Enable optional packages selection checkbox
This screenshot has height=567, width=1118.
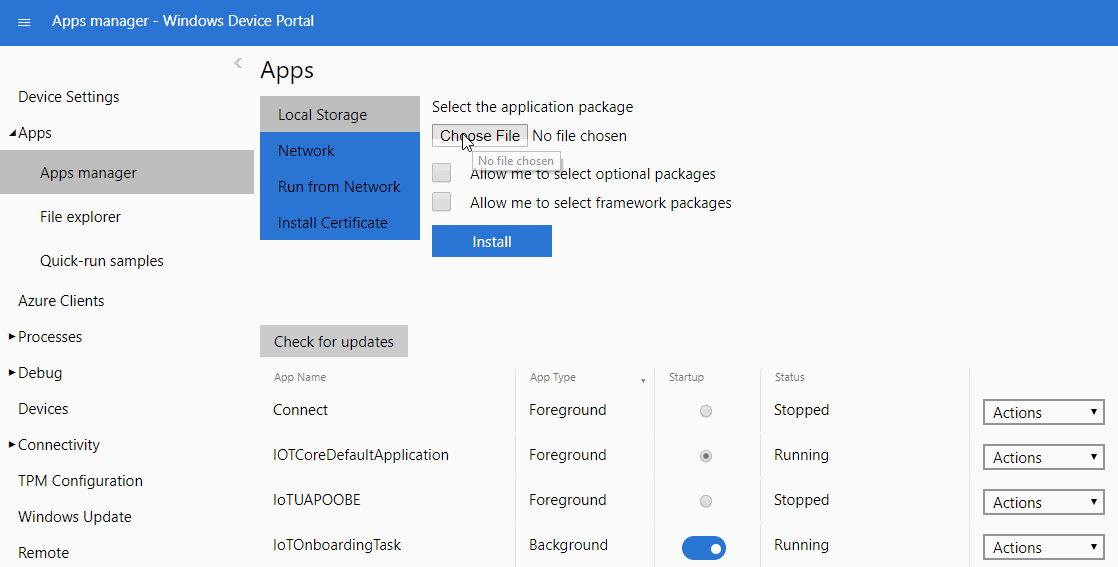442,173
